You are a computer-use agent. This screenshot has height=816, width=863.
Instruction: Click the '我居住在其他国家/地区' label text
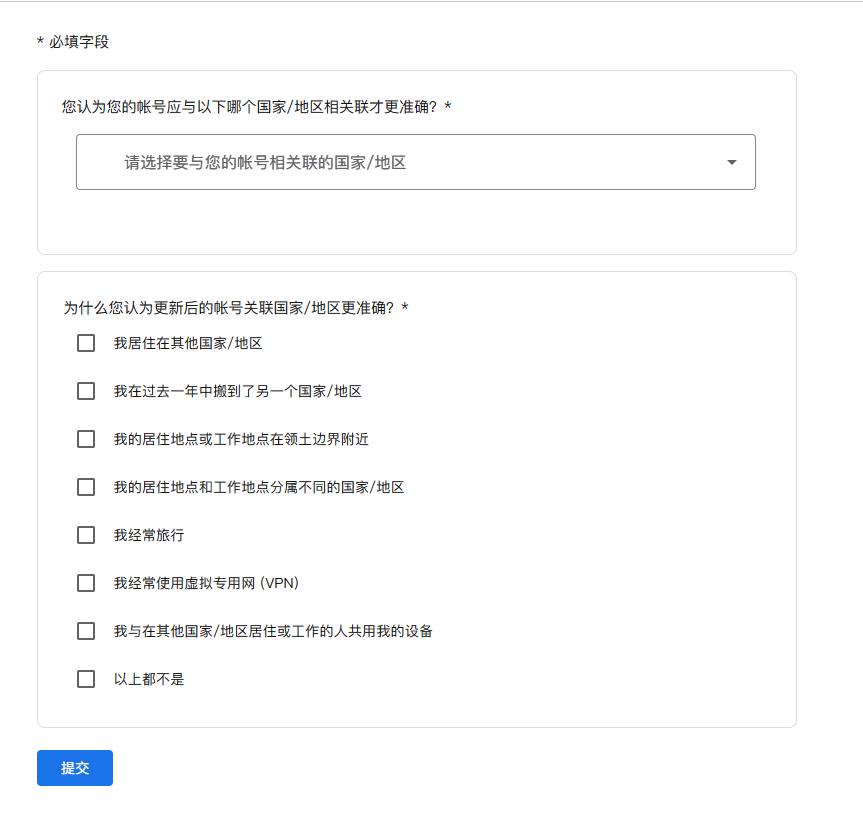tap(188, 343)
